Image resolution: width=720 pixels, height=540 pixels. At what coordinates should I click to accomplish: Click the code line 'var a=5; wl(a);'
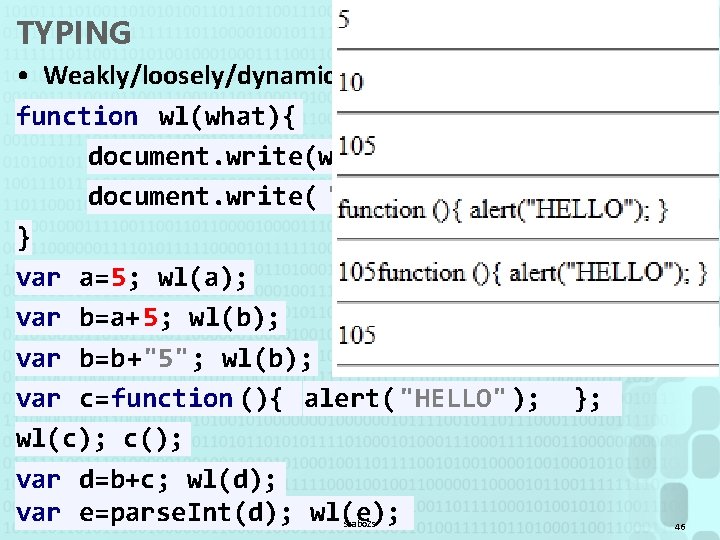coord(132,278)
